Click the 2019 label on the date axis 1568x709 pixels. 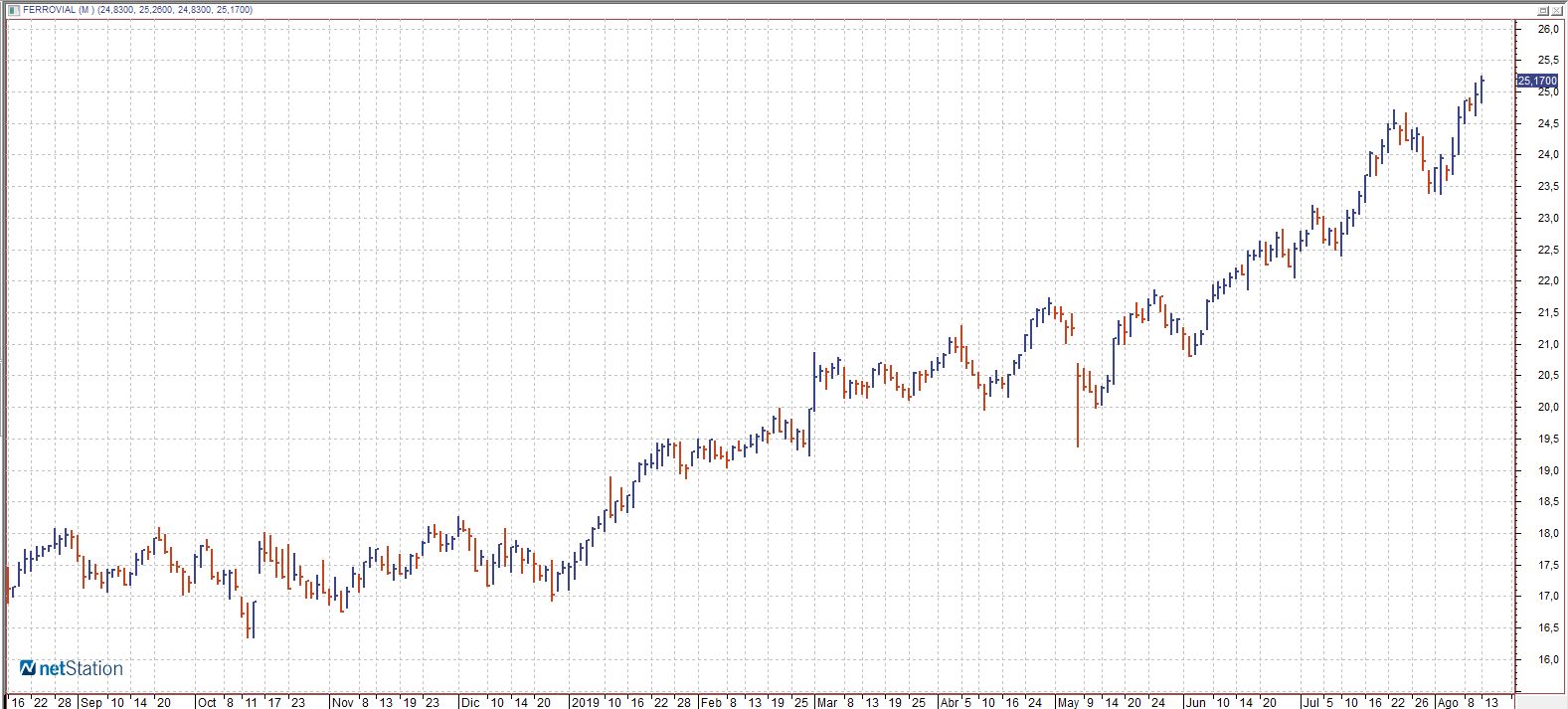click(x=584, y=702)
